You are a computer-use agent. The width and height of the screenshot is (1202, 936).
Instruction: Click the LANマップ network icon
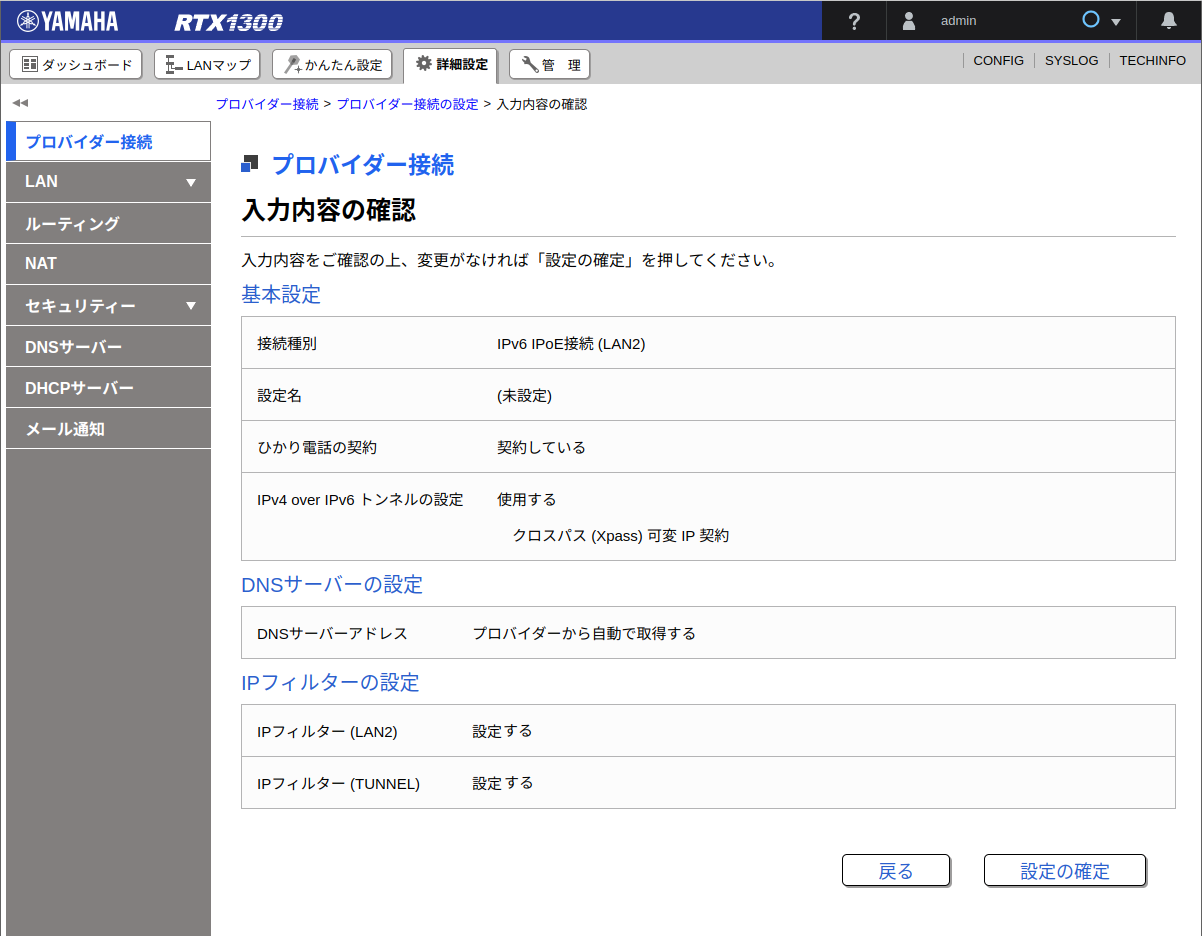click(172, 63)
